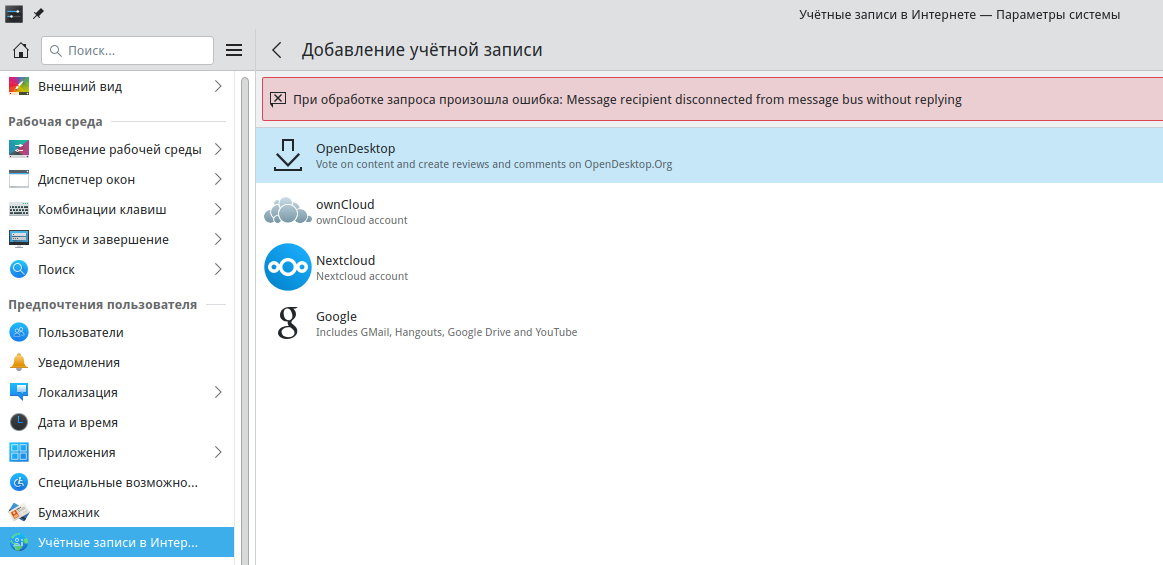This screenshot has width=1163, height=565.
Task: Expand the "Приложения" chevron
Action: [218, 452]
